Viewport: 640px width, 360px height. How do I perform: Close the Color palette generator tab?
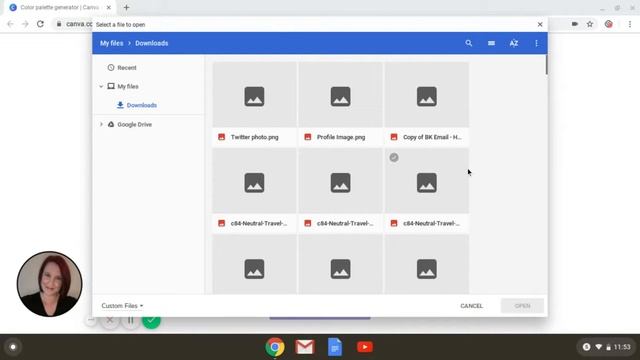(109, 7)
